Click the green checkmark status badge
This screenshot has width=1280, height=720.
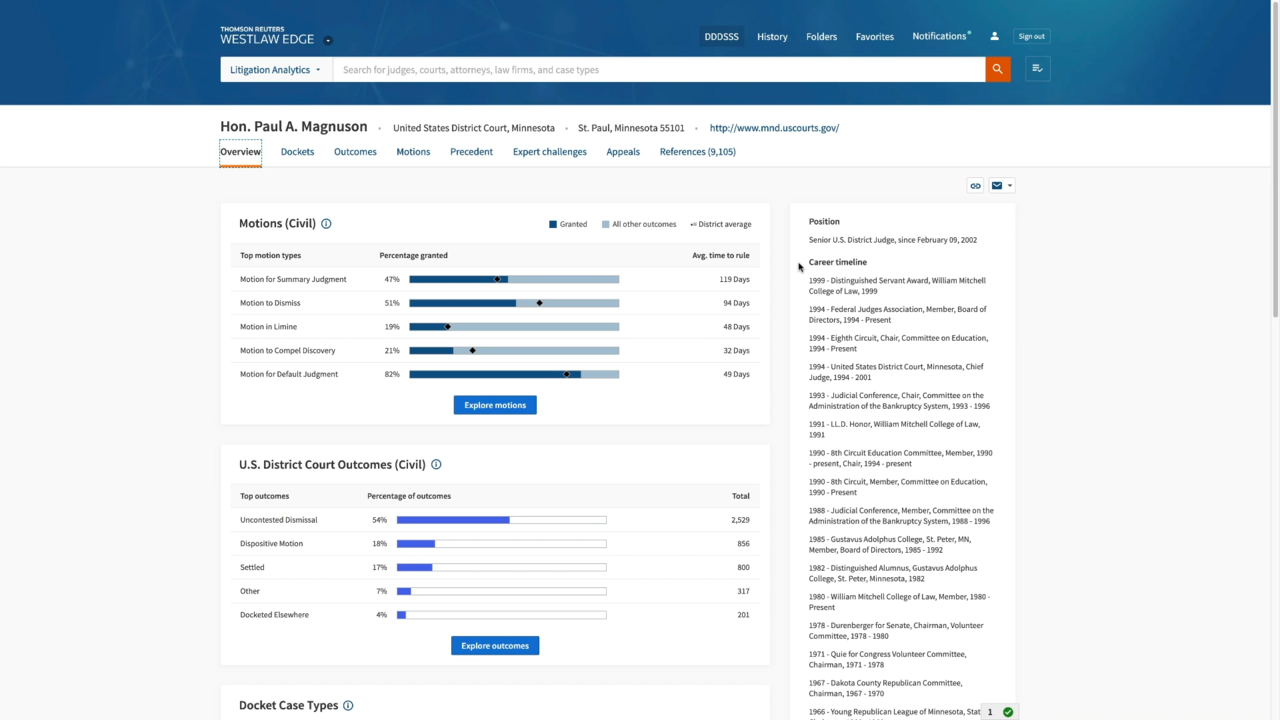click(1008, 712)
